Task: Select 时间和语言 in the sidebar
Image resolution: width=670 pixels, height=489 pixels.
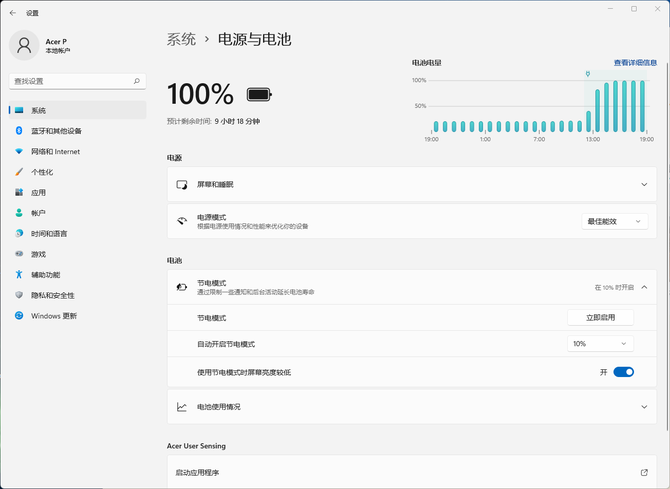Action: click(49, 234)
